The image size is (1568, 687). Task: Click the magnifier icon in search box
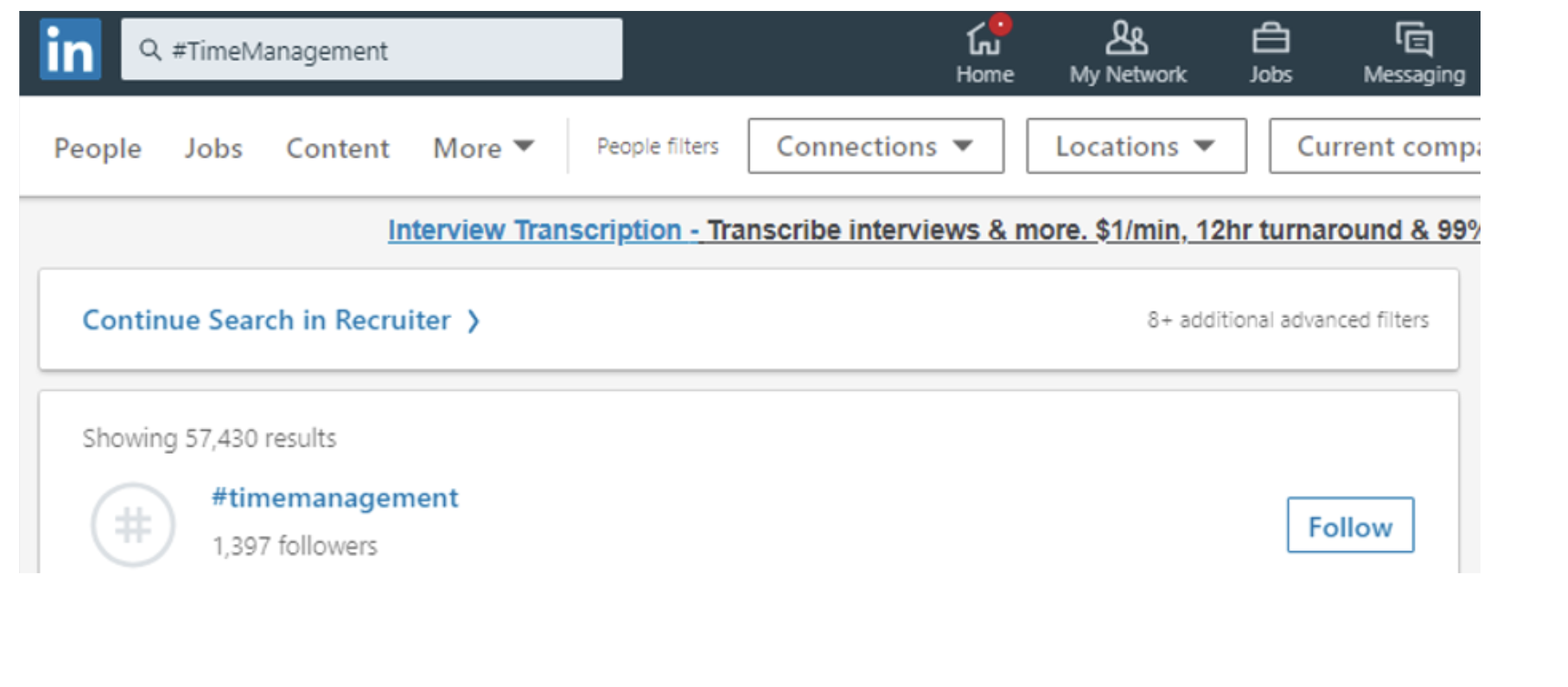click(x=150, y=50)
